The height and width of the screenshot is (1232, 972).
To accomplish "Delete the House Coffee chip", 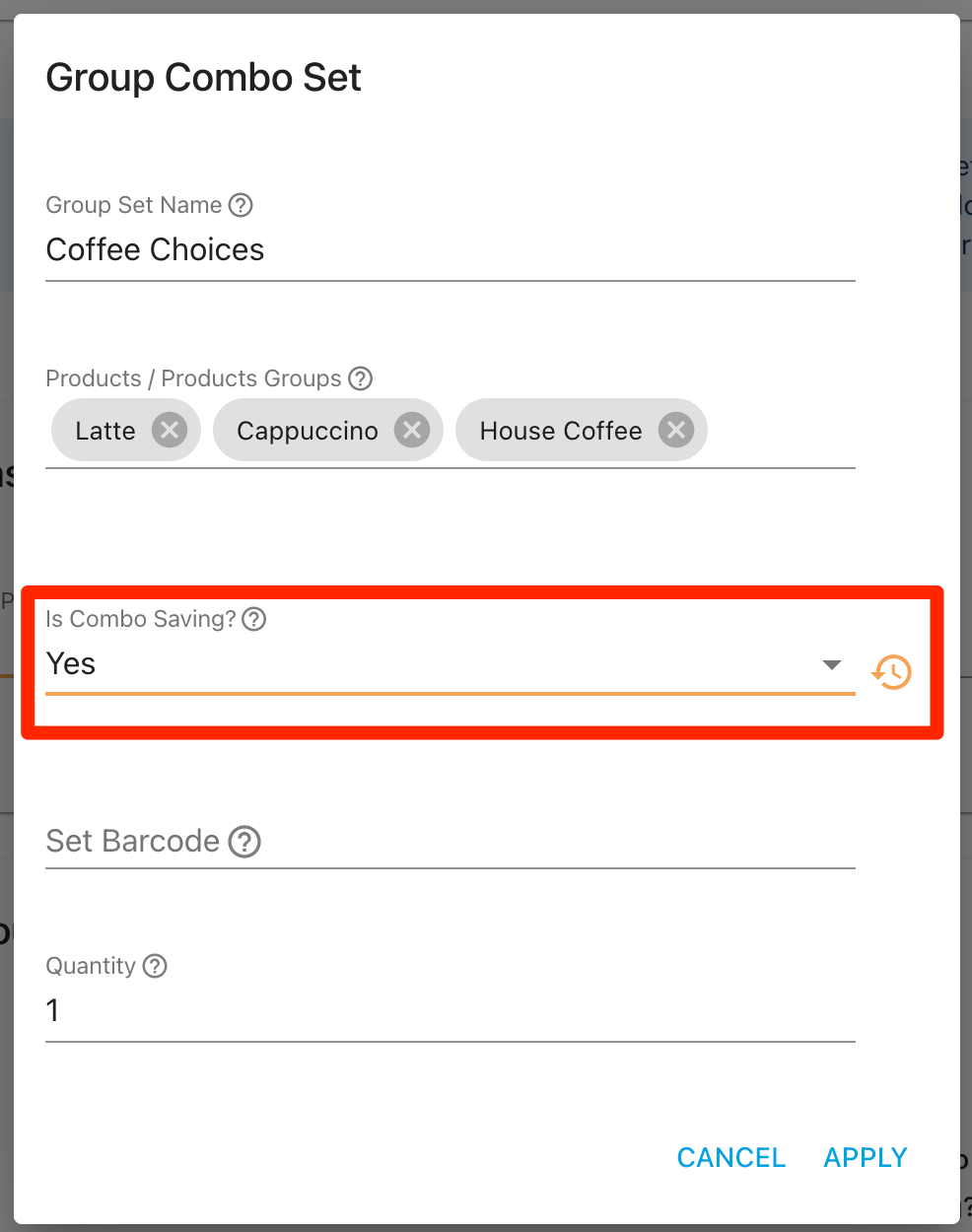I will pyautogui.click(x=676, y=430).
